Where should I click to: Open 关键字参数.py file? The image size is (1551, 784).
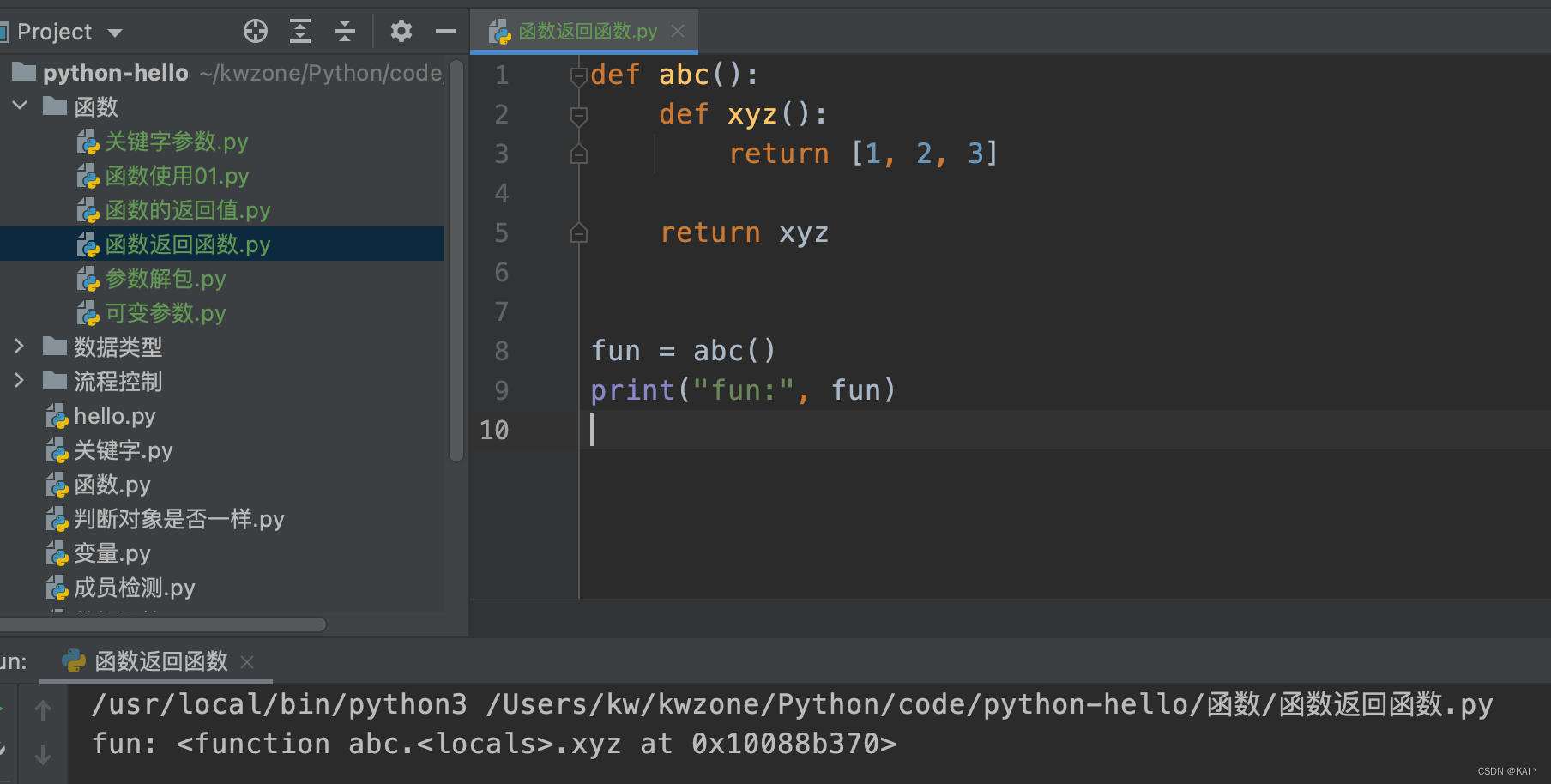pos(177,142)
